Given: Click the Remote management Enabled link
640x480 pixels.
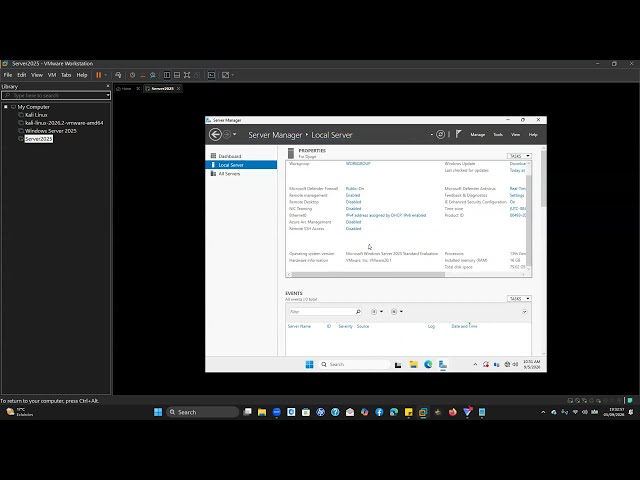Looking at the screenshot, I should (x=353, y=196).
